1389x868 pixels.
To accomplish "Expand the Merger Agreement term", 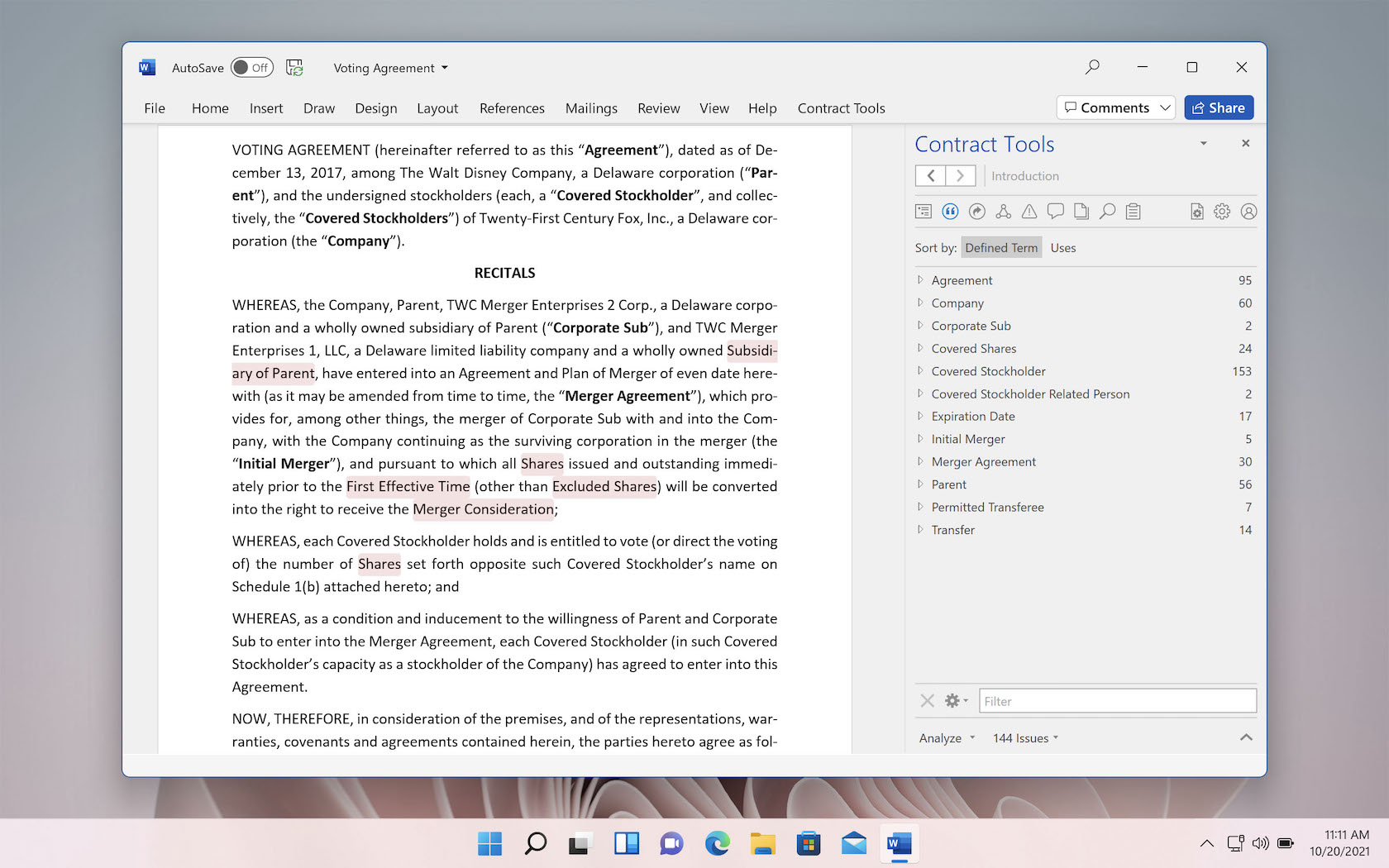I will click(920, 461).
